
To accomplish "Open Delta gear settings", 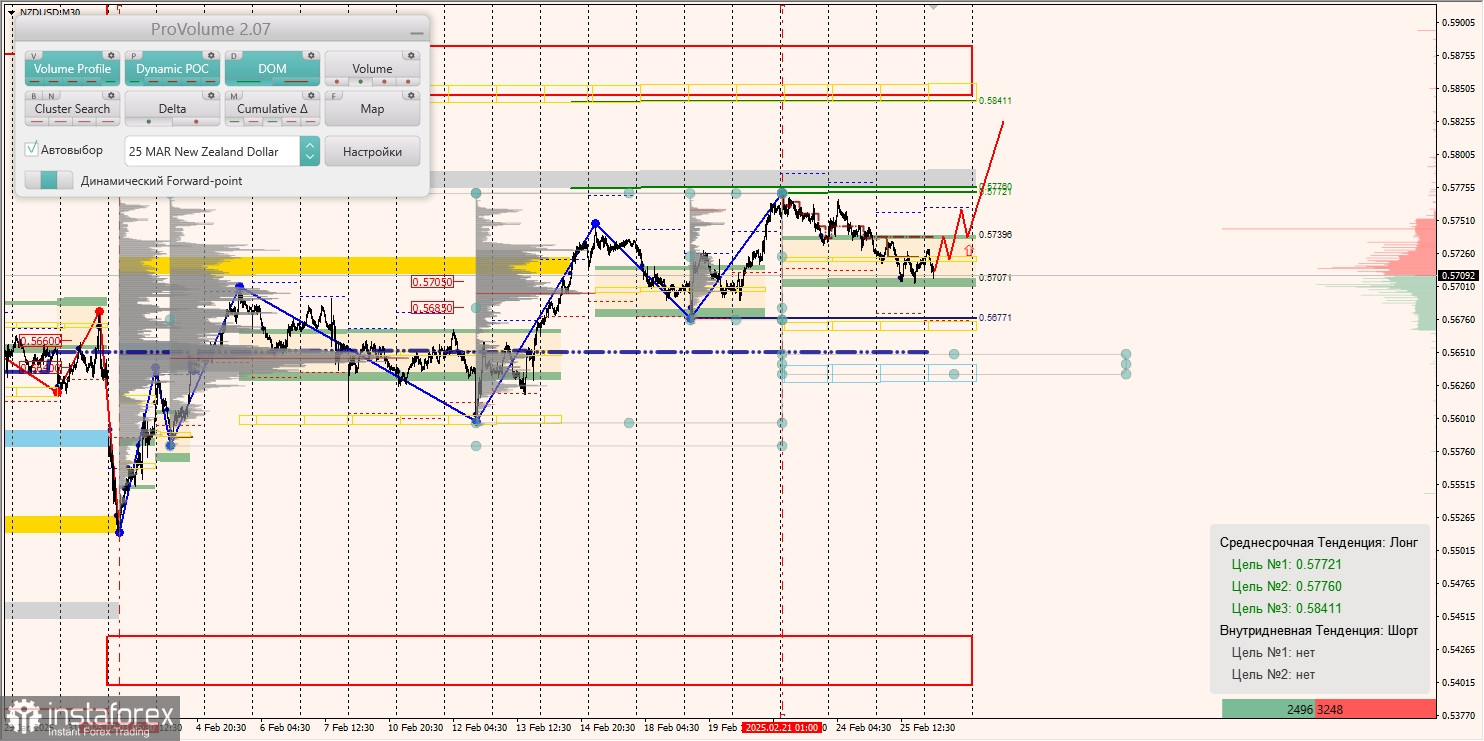I will [x=211, y=95].
